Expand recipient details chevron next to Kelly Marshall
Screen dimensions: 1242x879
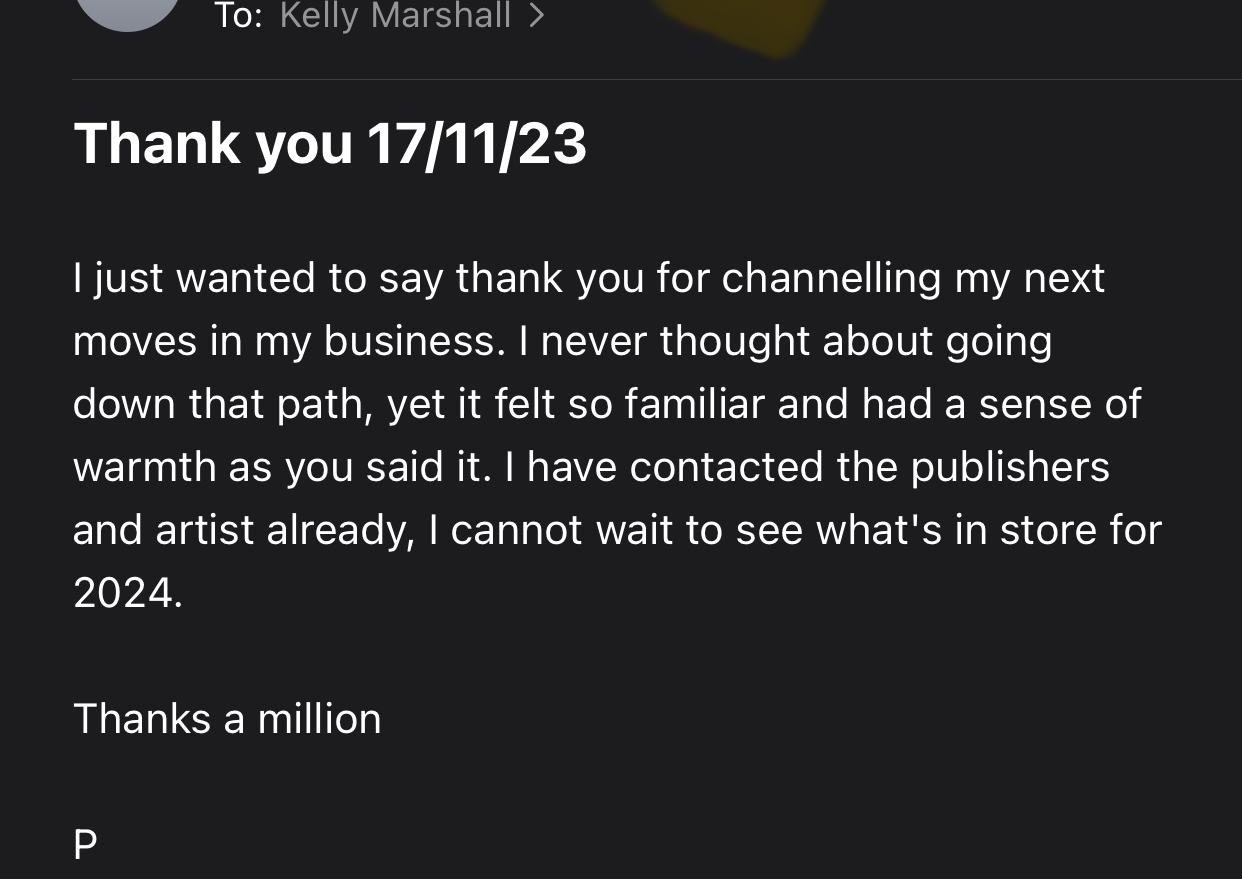click(x=537, y=16)
